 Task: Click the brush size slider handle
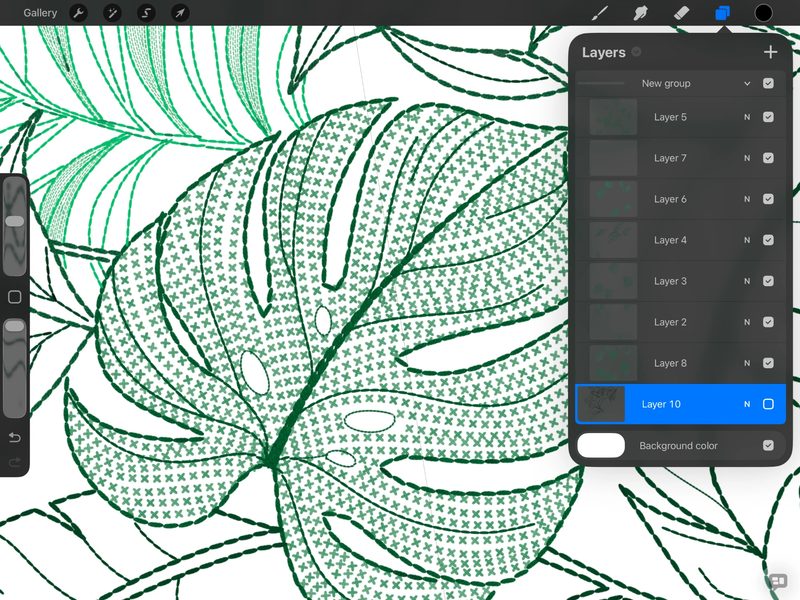(x=14, y=221)
